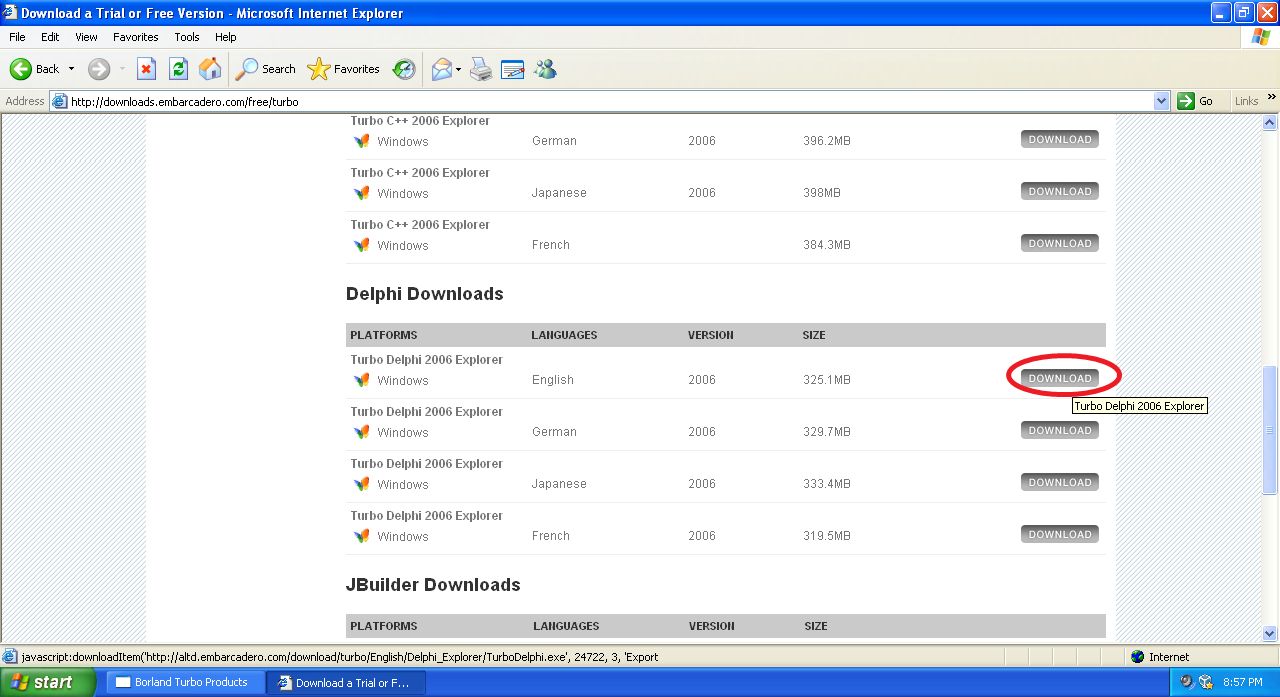Open the Back history dropdown arrow
Viewport: 1280px width, 697px height.
point(71,69)
